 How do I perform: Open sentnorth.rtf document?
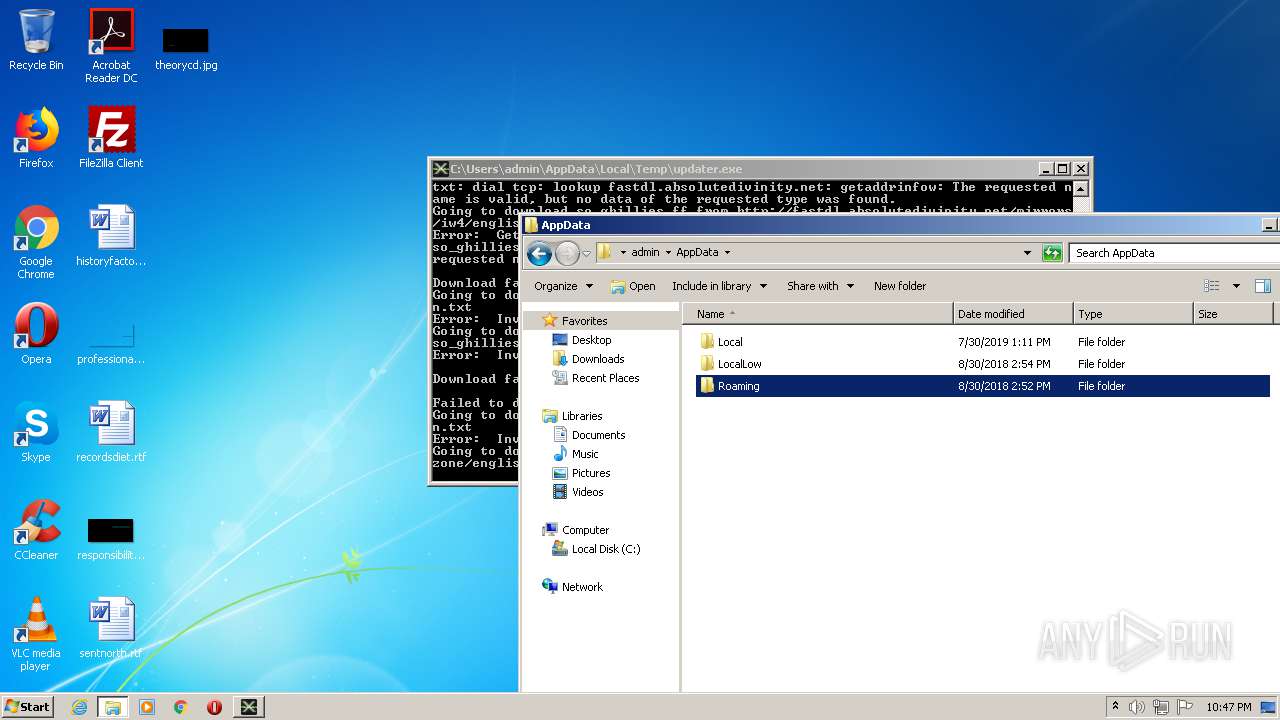(x=111, y=629)
